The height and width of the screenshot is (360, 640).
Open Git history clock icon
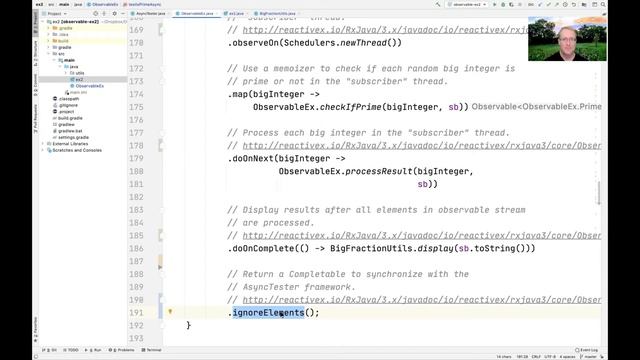[565, 4]
